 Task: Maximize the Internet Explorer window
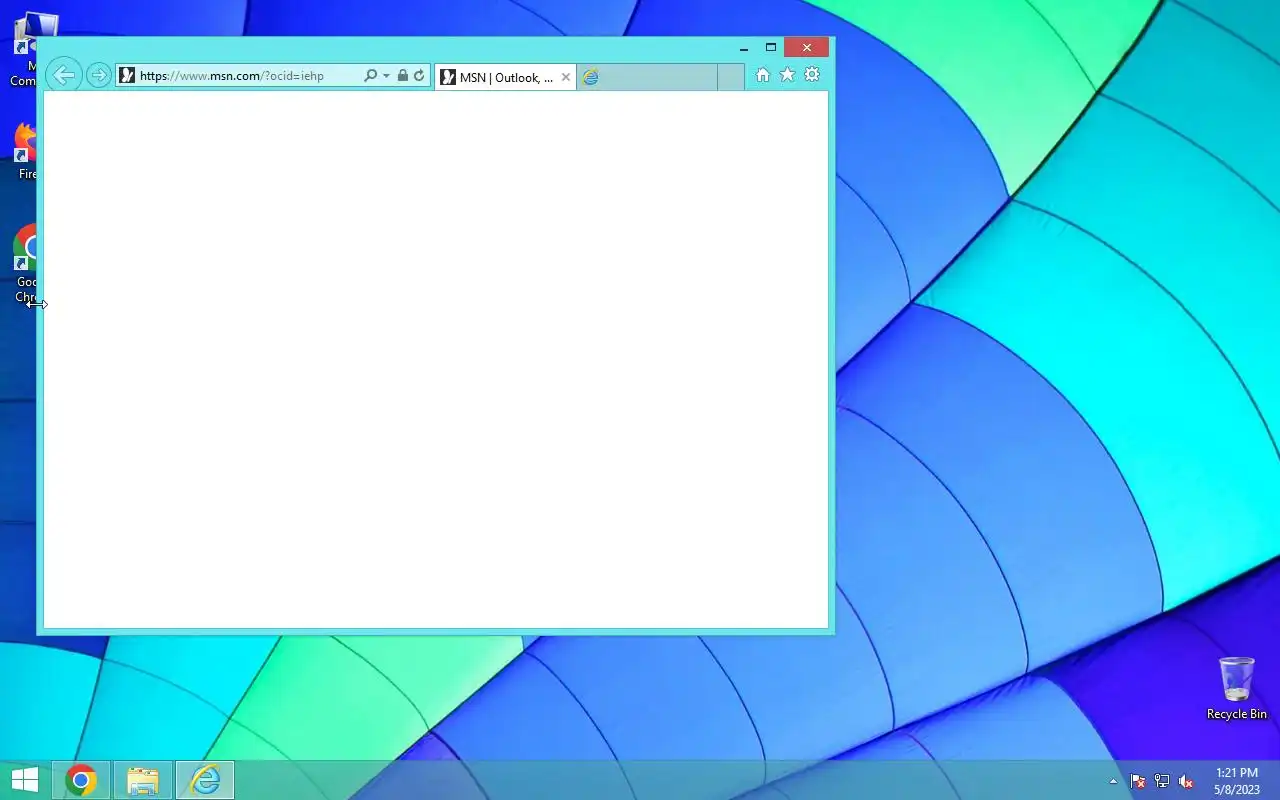[771, 47]
